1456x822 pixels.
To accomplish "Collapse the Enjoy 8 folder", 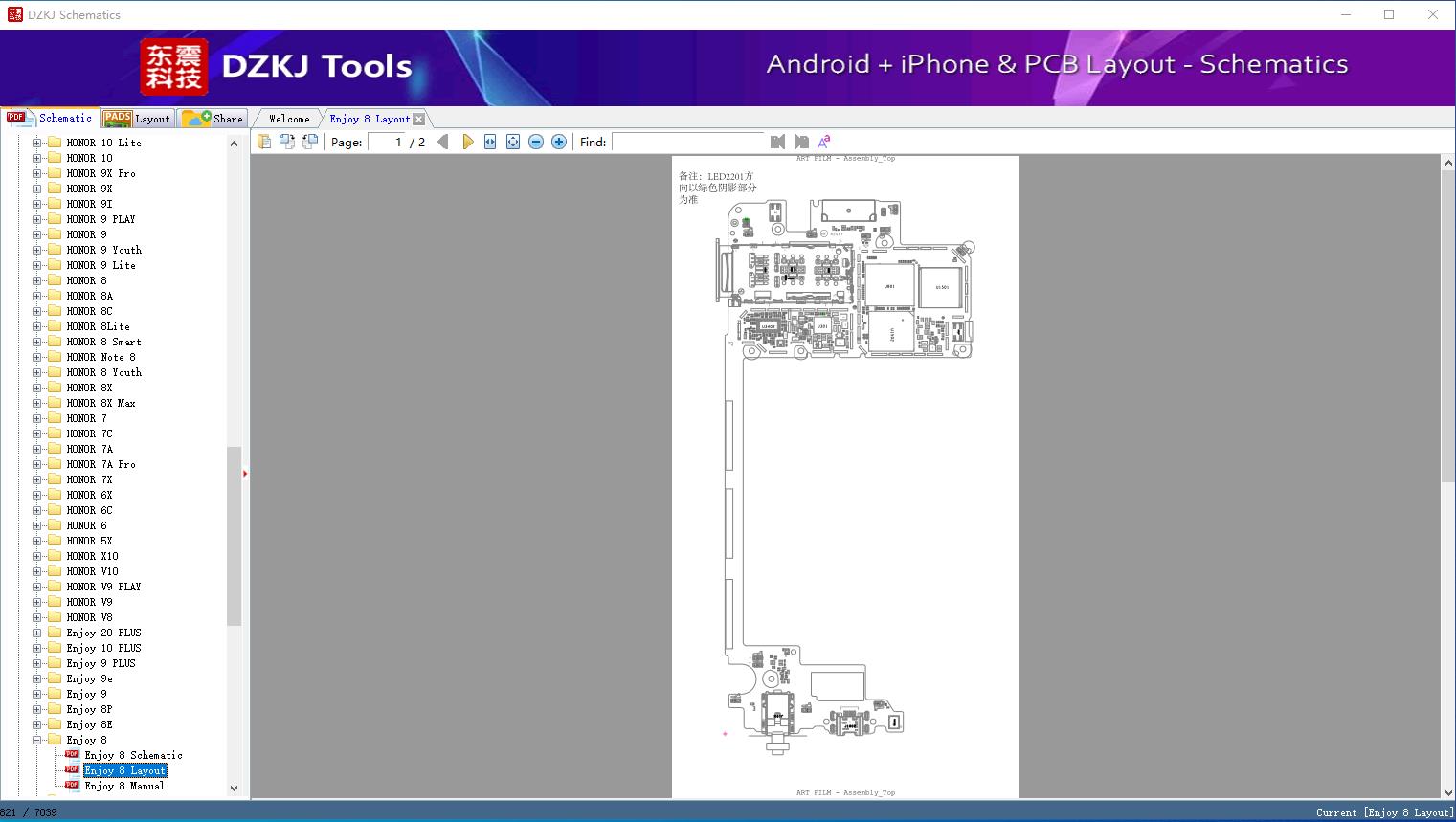I will click(36, 740).
